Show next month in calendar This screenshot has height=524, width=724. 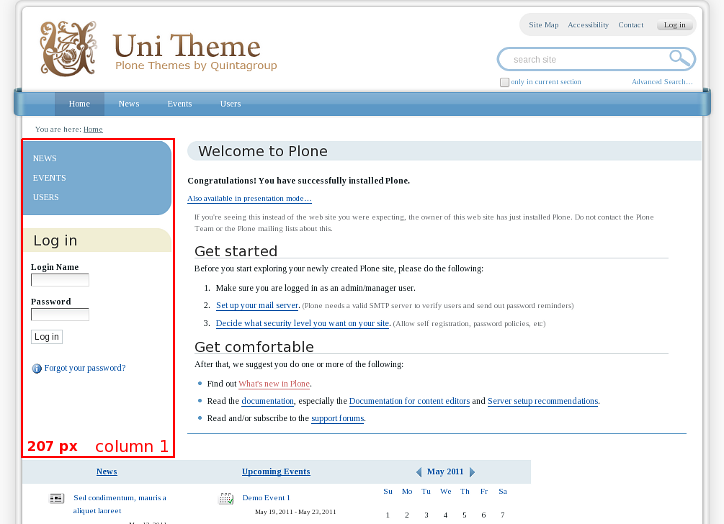tap(472, 472)
